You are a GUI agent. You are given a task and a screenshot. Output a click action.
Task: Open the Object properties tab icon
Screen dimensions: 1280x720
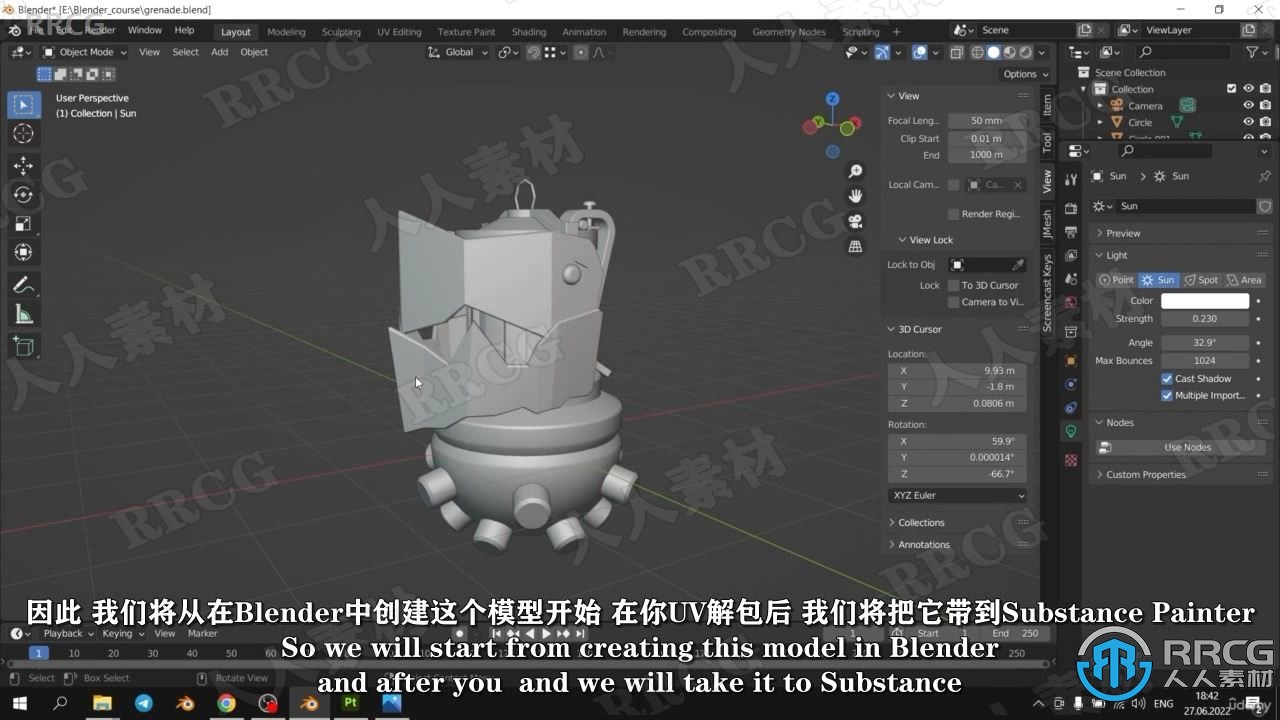pos(1071,360)
